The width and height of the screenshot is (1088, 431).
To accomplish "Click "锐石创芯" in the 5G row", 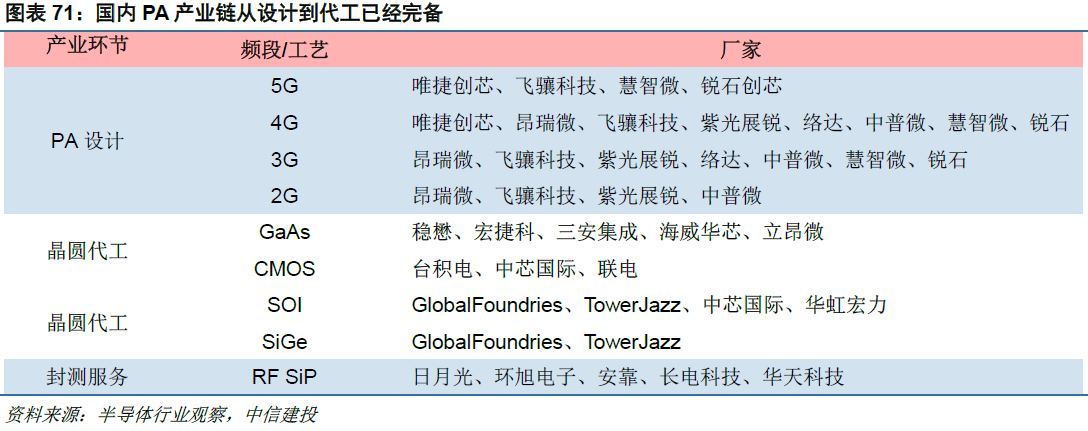I will (x=741, y=86).
